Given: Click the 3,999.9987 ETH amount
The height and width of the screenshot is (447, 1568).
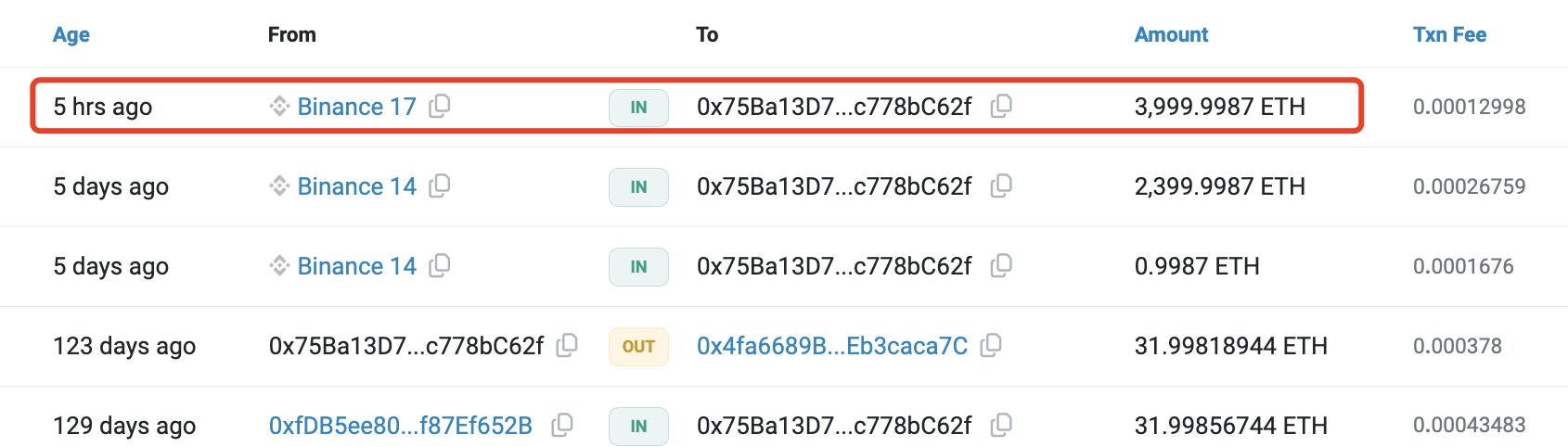Looking at the screenshot, I should 1219,107.
